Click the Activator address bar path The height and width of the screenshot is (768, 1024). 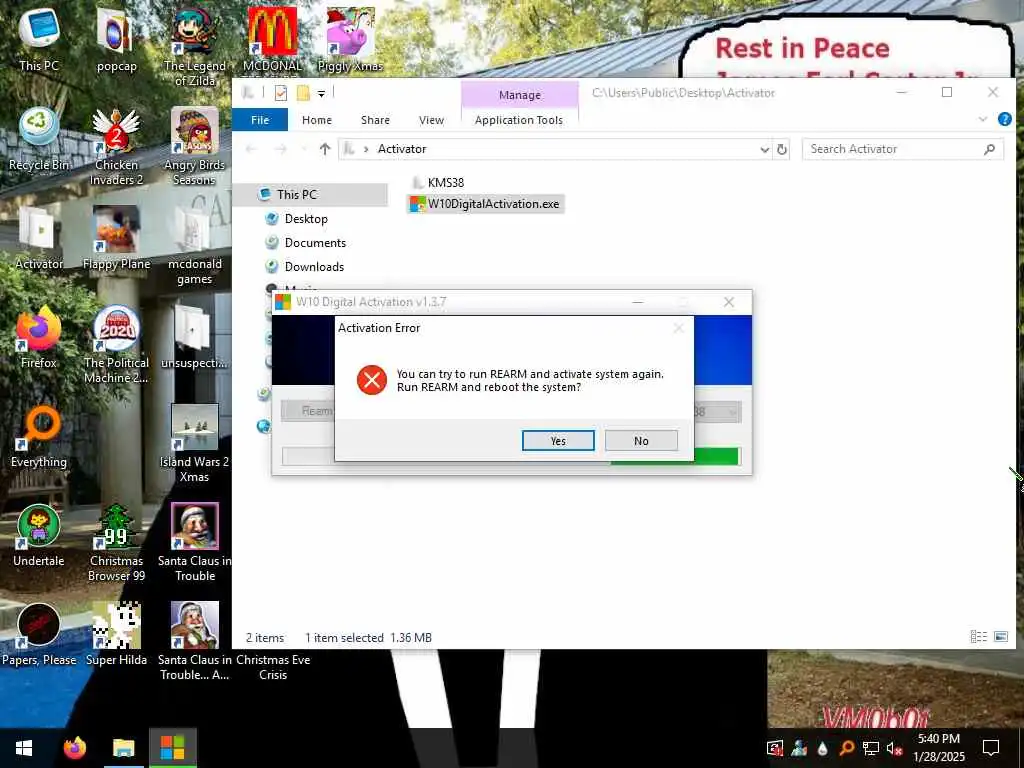point(402,149)
